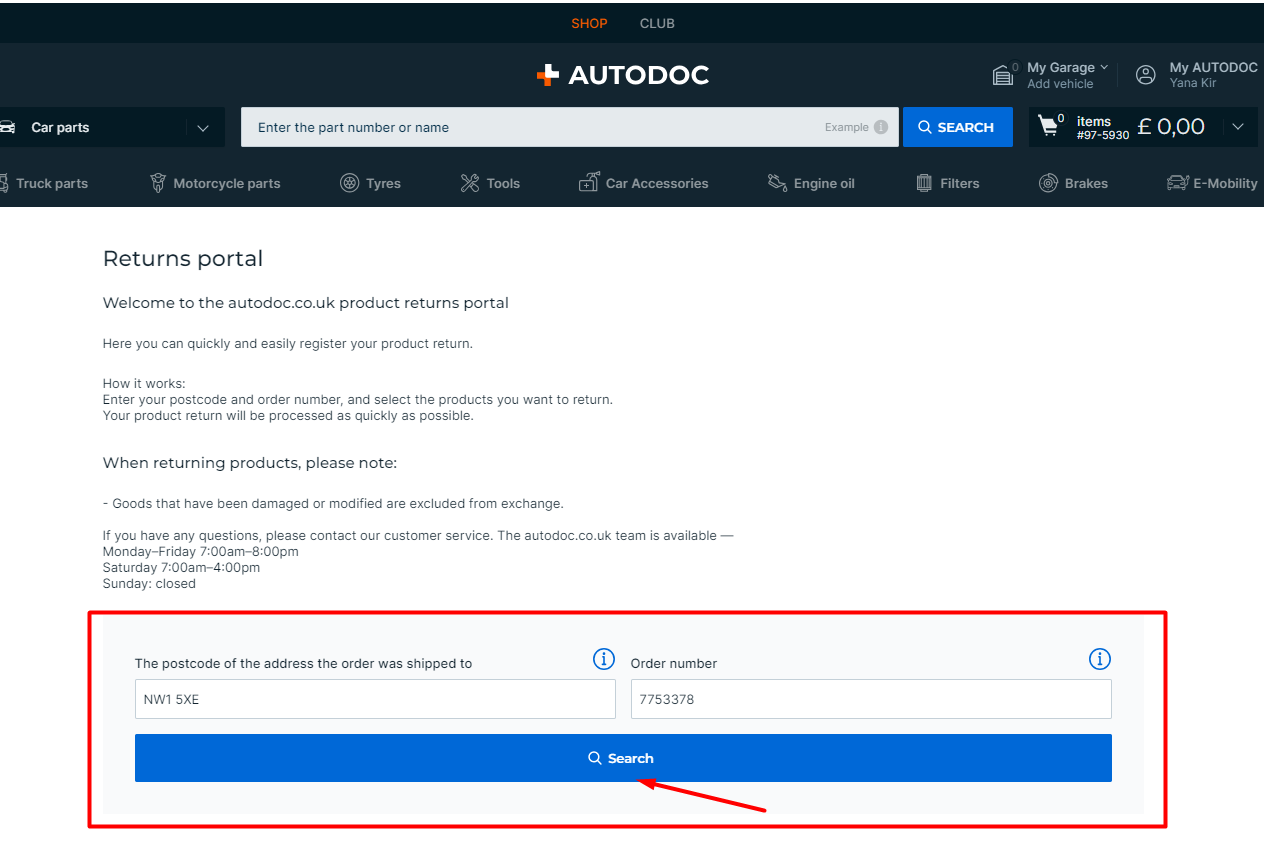Image resolution: width=1264 pixels, height=849 pixels.
Task: Expand the Car parts dropdown
Action: click(203, 128)
